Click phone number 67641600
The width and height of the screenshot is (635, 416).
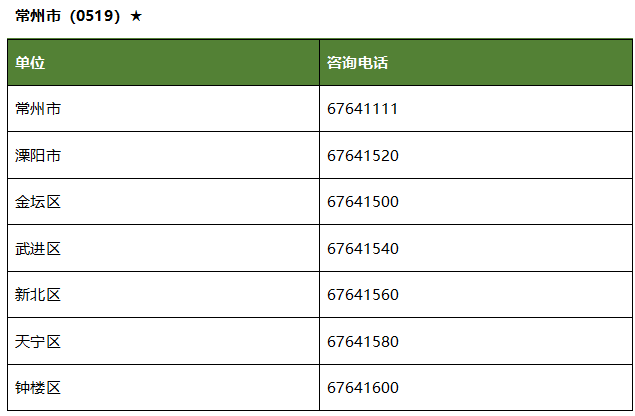[x=363, y=388]
